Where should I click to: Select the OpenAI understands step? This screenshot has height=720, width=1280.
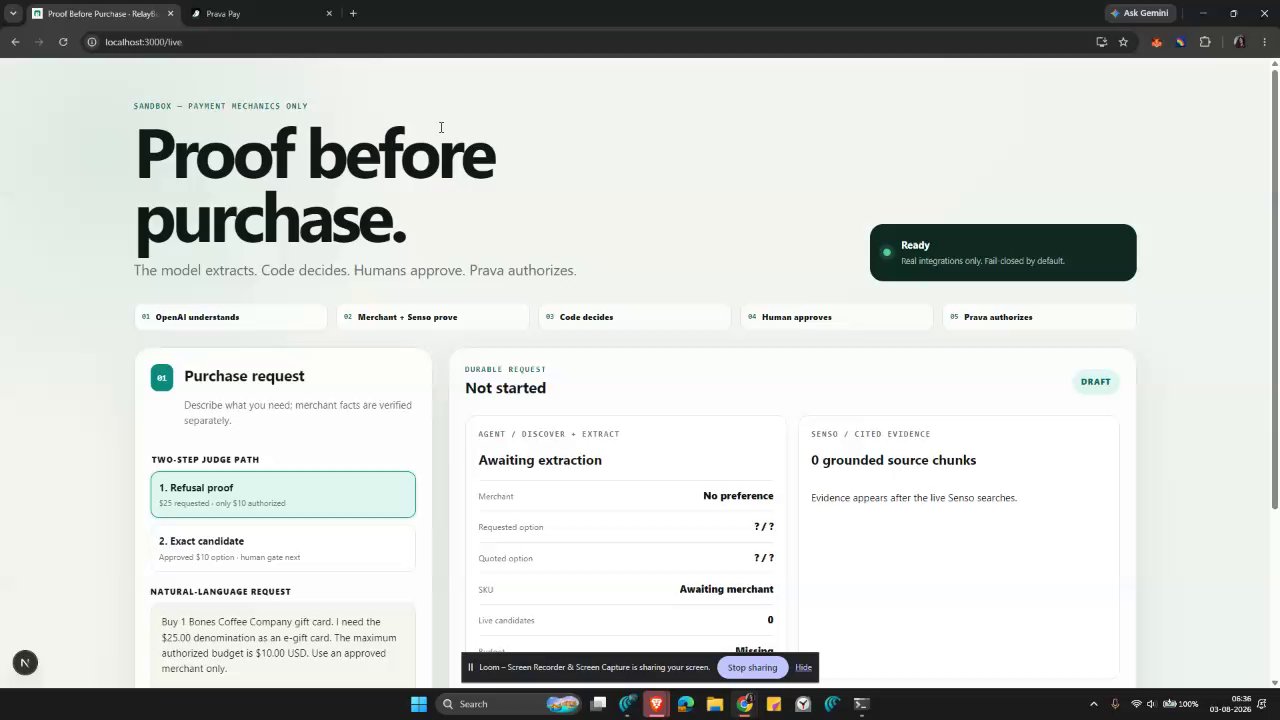pyautogui.click(x=231, y=317)
